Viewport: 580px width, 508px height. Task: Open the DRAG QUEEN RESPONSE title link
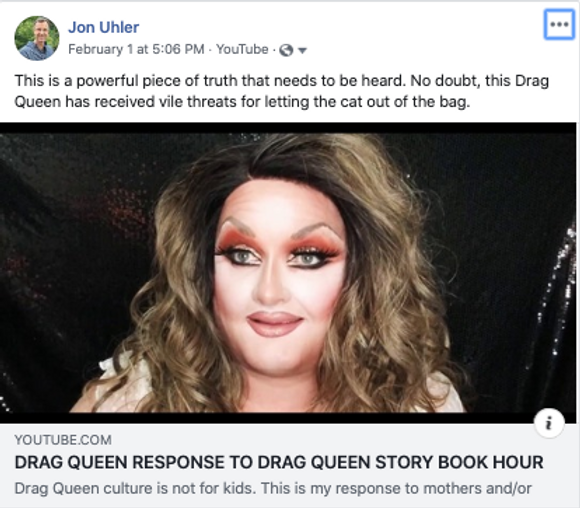279,462
